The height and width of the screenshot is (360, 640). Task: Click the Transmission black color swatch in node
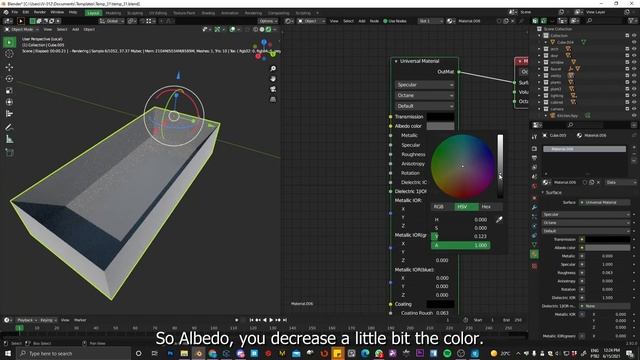pyautogui.click(x=440, y=117)
